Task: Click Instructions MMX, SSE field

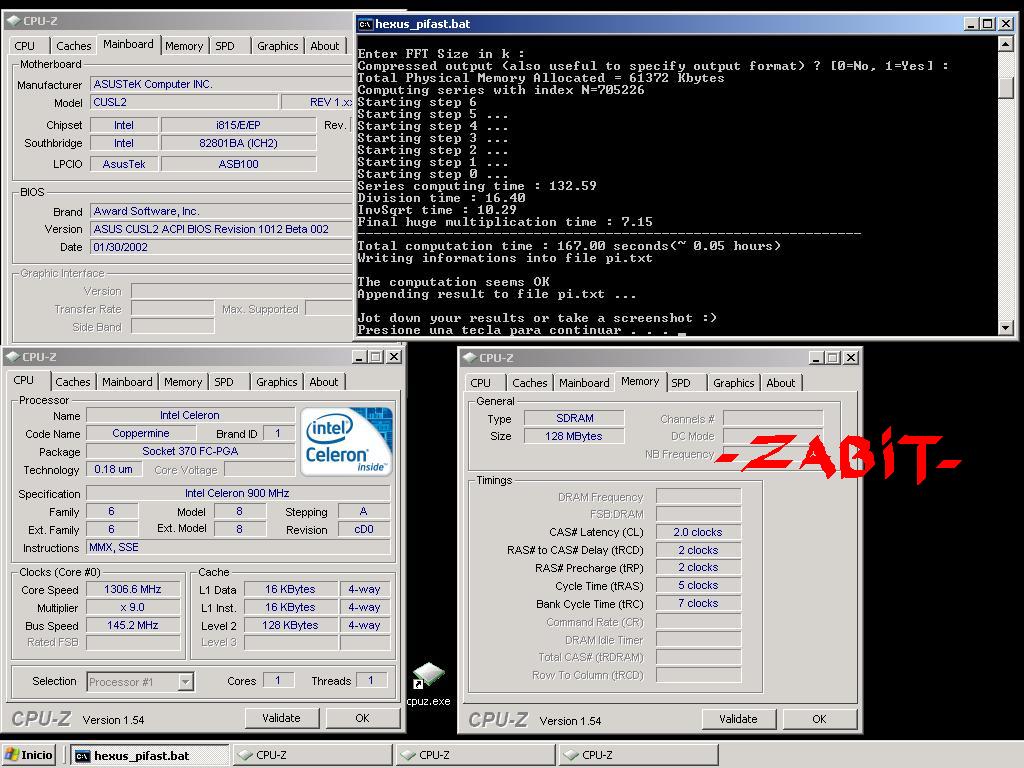Action: click(x=238, y=547)
